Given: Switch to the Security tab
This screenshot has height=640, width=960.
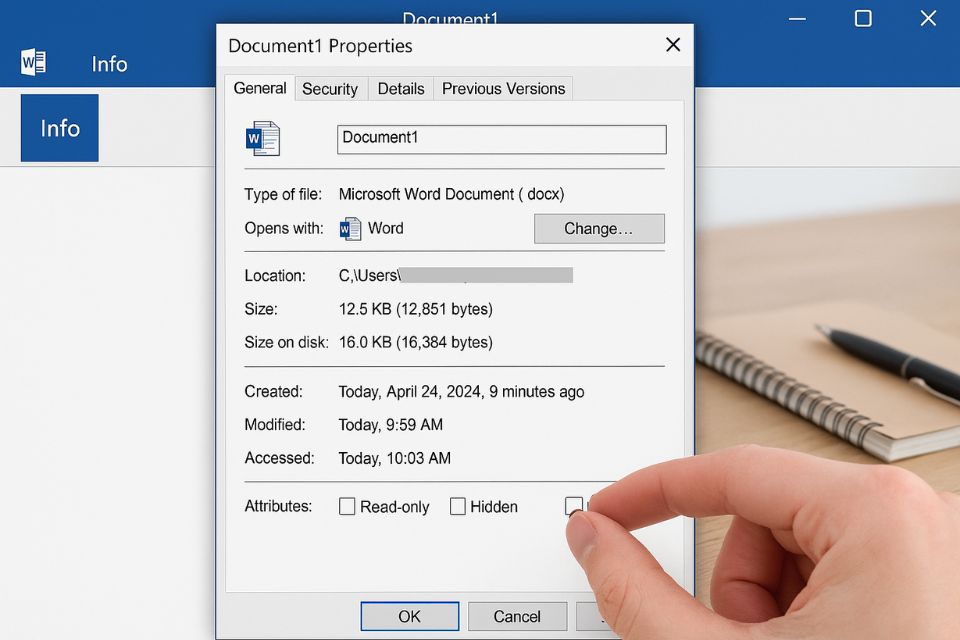Looking at the screenshot, I should (x=331, y=88).
